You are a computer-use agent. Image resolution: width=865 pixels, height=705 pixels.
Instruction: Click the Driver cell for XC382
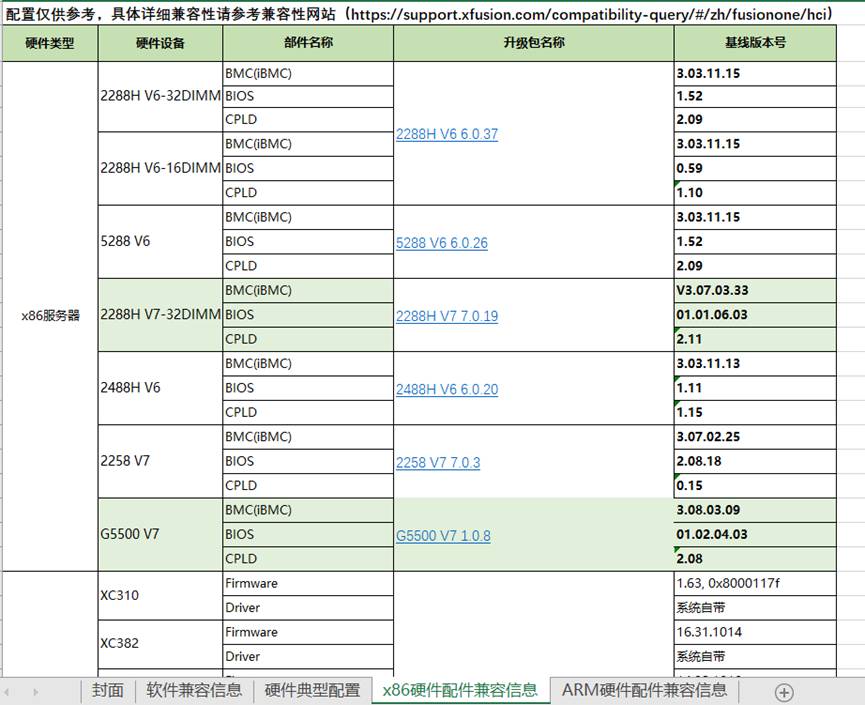pos(308,656)
